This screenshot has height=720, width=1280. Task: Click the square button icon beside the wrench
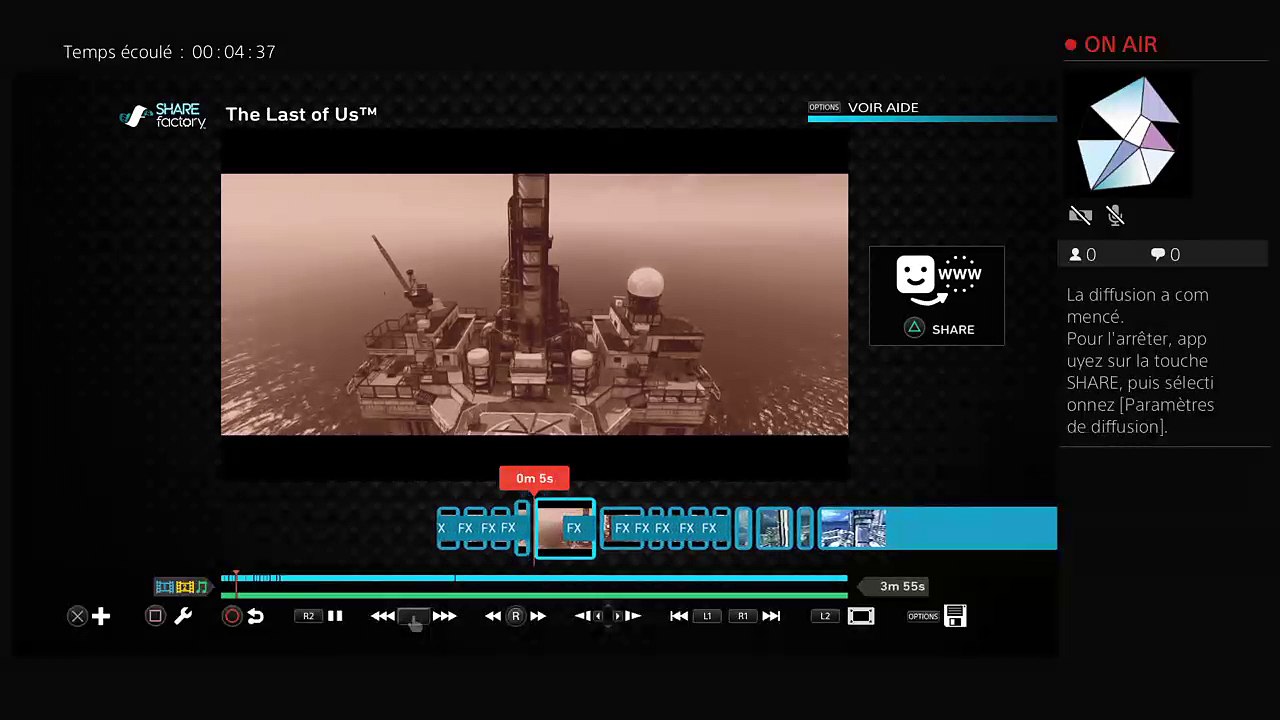155,616
